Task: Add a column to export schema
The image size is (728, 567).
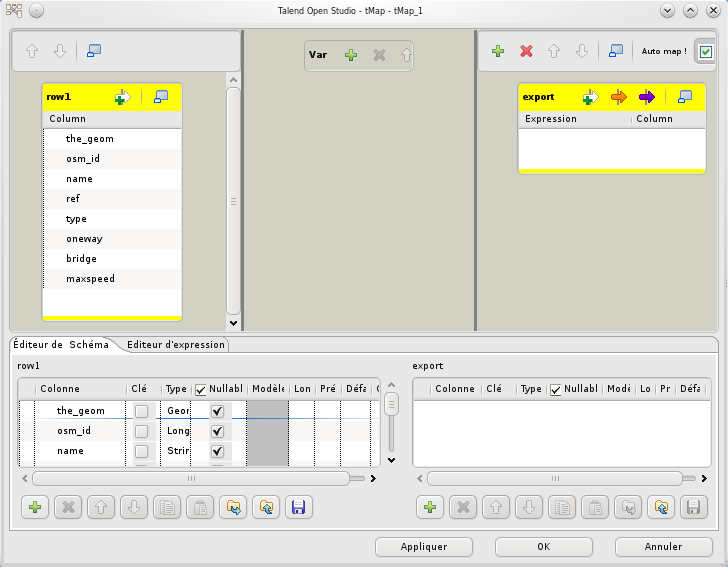Action: pos(430,507)
